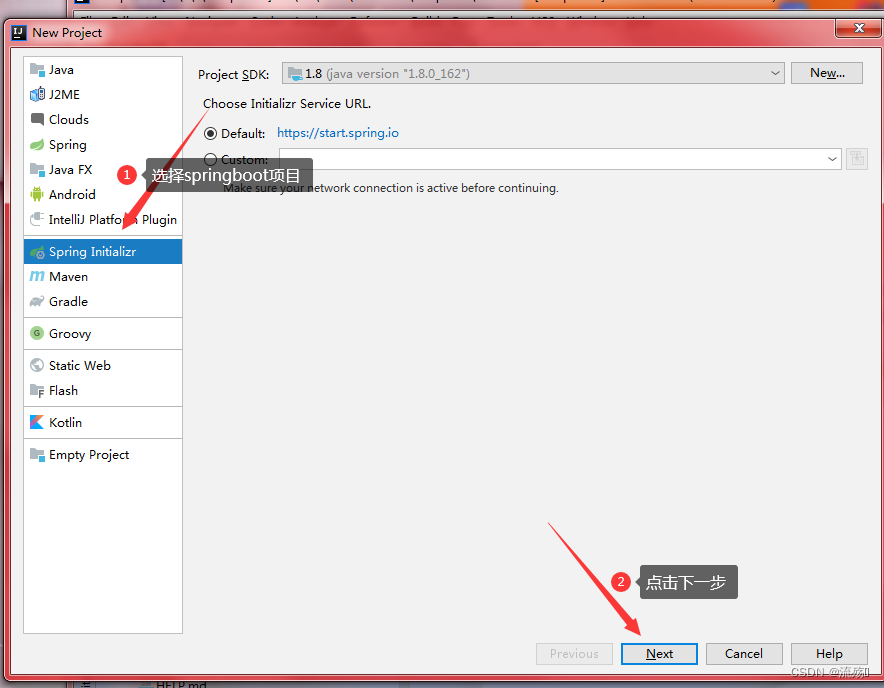Choose Spring Initializr in the list
884x688 pixels.
(x=103, y=252)
